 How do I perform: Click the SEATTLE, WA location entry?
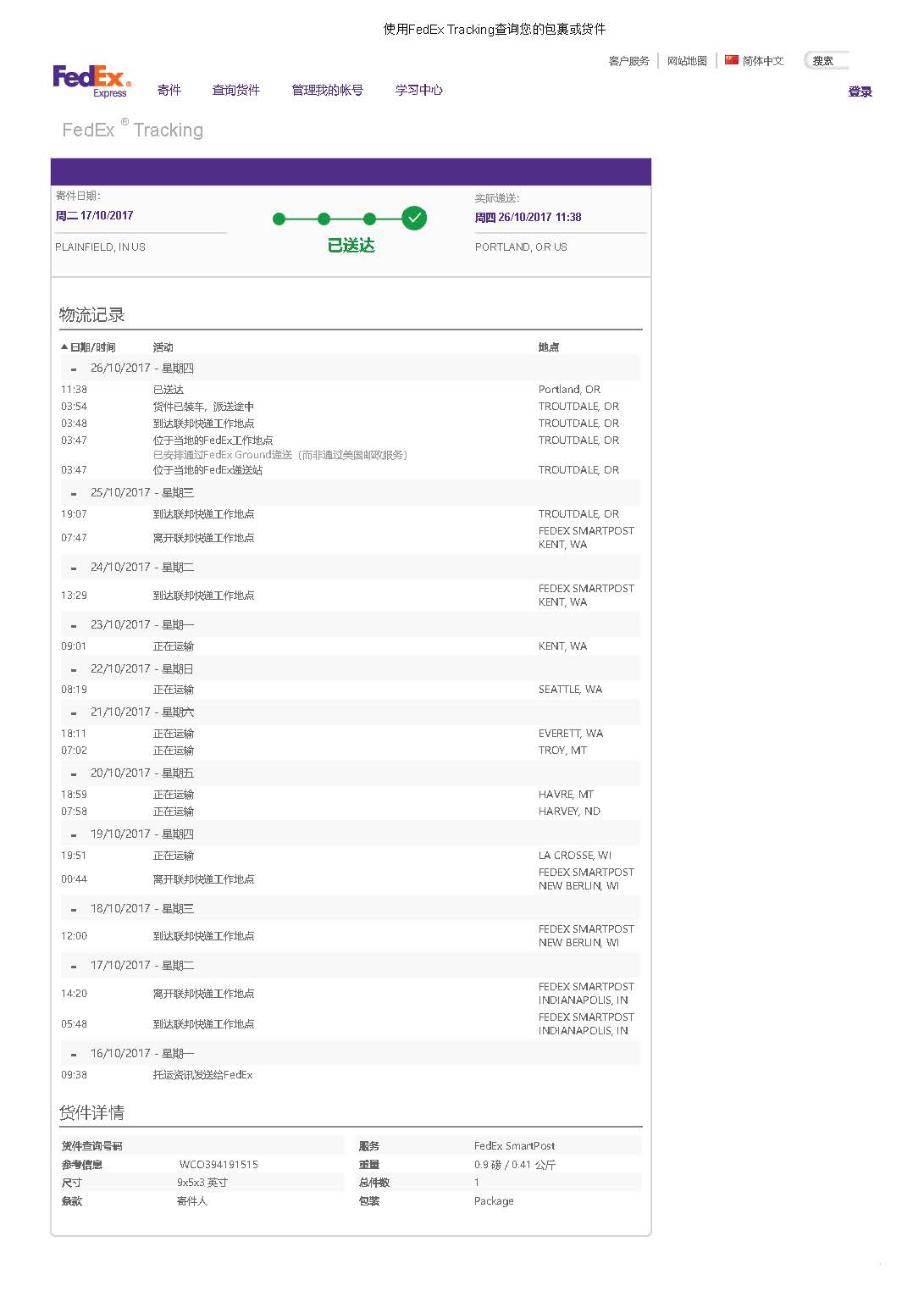[x=570, y=690]
